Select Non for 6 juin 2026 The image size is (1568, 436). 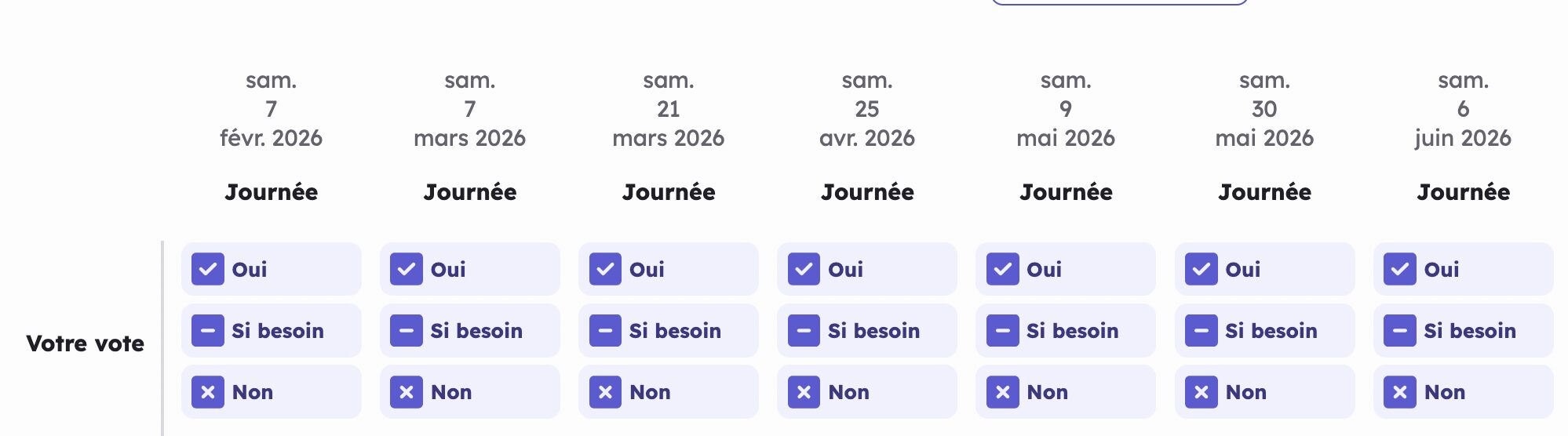(1463, 392)
